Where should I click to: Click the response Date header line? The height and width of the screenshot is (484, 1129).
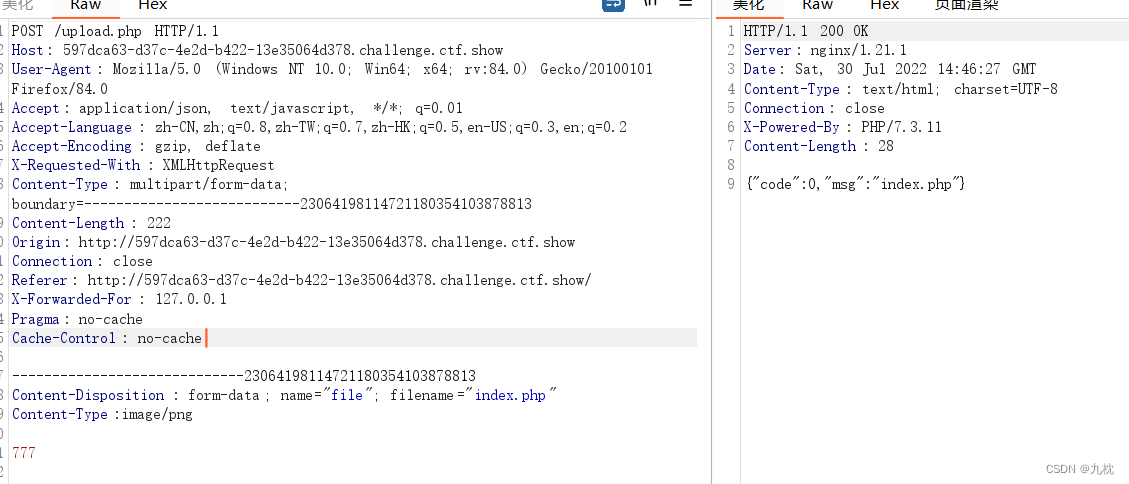pos(889,69)
